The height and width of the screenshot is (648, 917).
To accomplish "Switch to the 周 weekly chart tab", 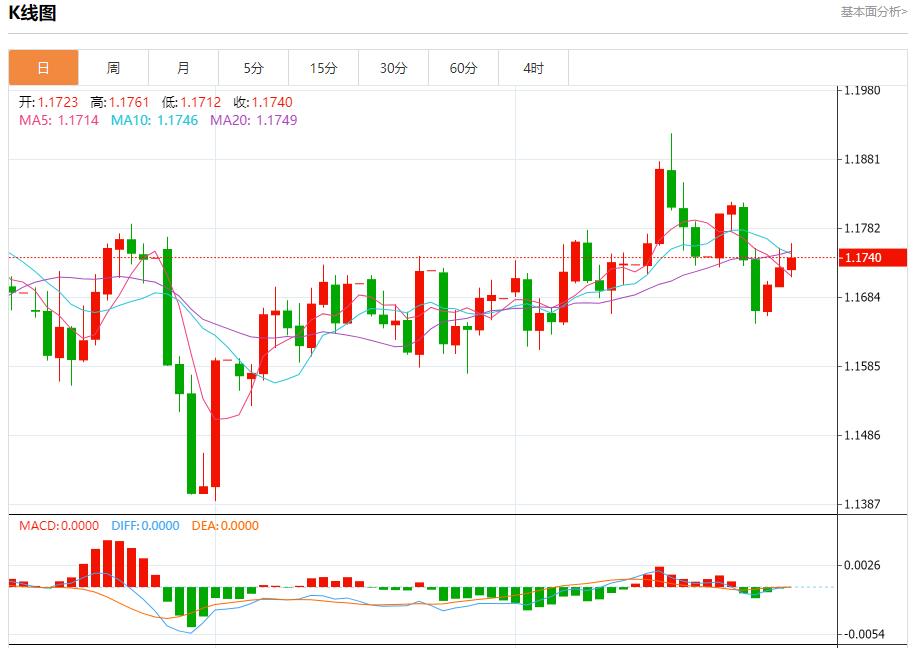I will 113,67.
